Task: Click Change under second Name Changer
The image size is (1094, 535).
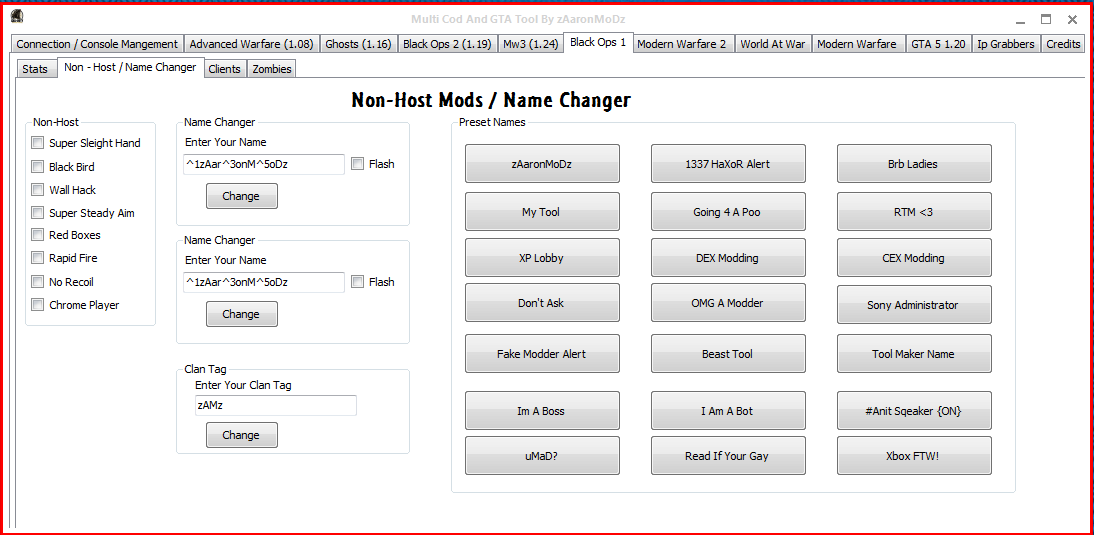Action: [241, 314]
